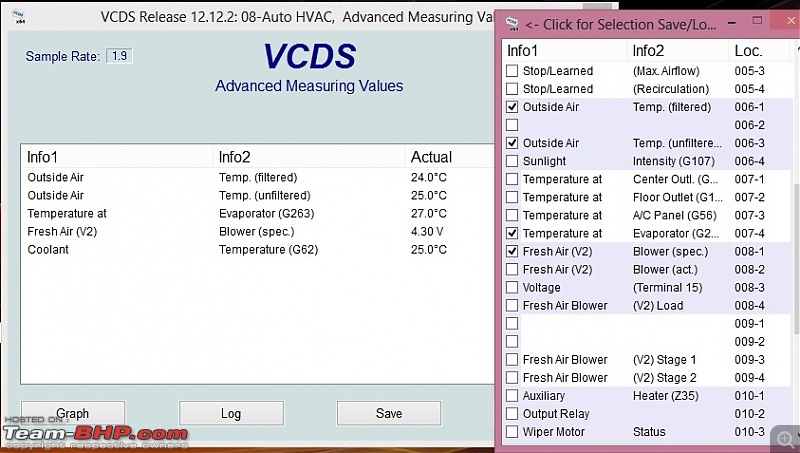Check Temperature at A/C Panel (G56) 007-3
The height and width of the screenshot is (453, 800).
(512, 215)
